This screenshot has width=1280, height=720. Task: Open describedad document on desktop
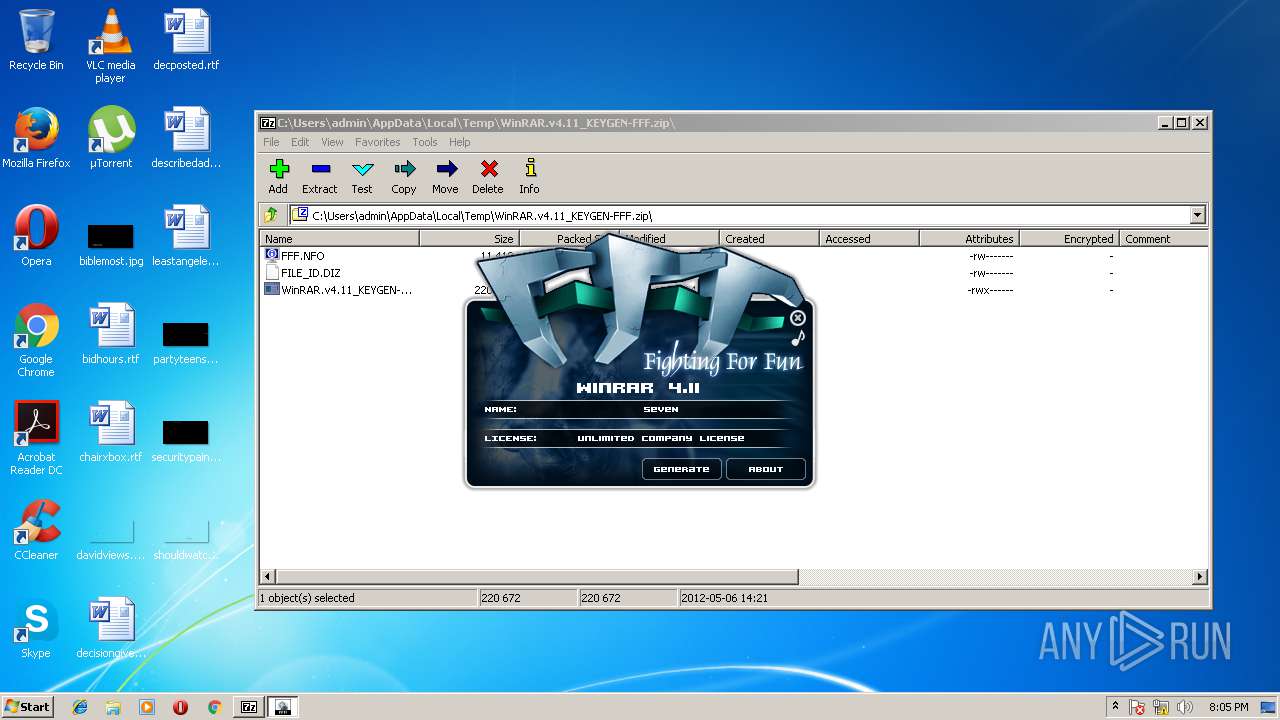coord(186,138)
